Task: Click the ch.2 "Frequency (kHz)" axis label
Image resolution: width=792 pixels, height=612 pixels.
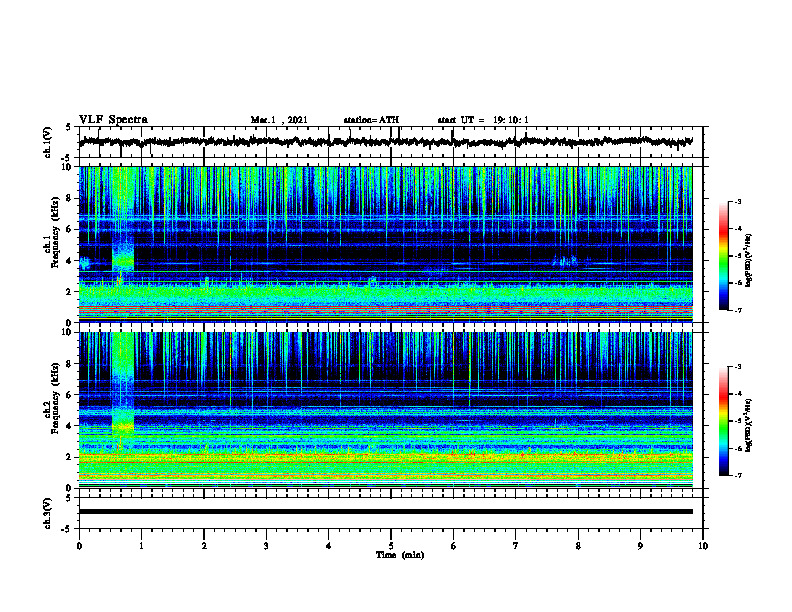Action: pos(55,398)
